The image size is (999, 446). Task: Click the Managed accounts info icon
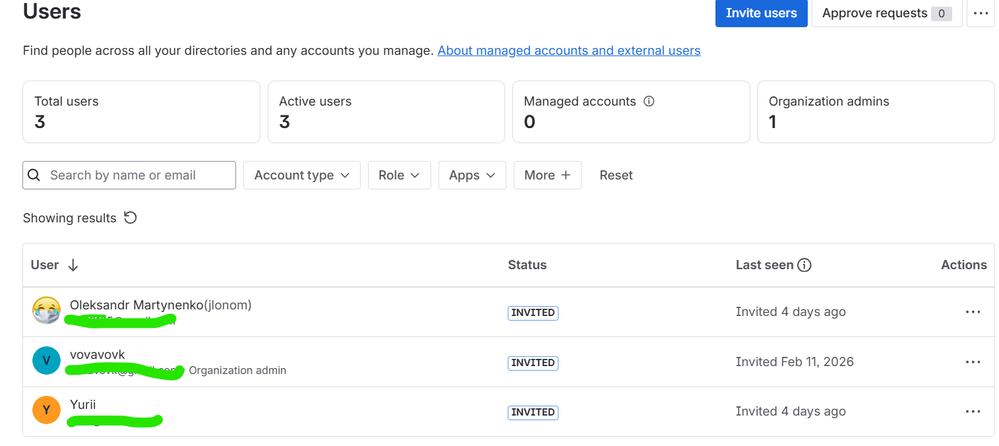pyautogui.click(x=649, y=101)
